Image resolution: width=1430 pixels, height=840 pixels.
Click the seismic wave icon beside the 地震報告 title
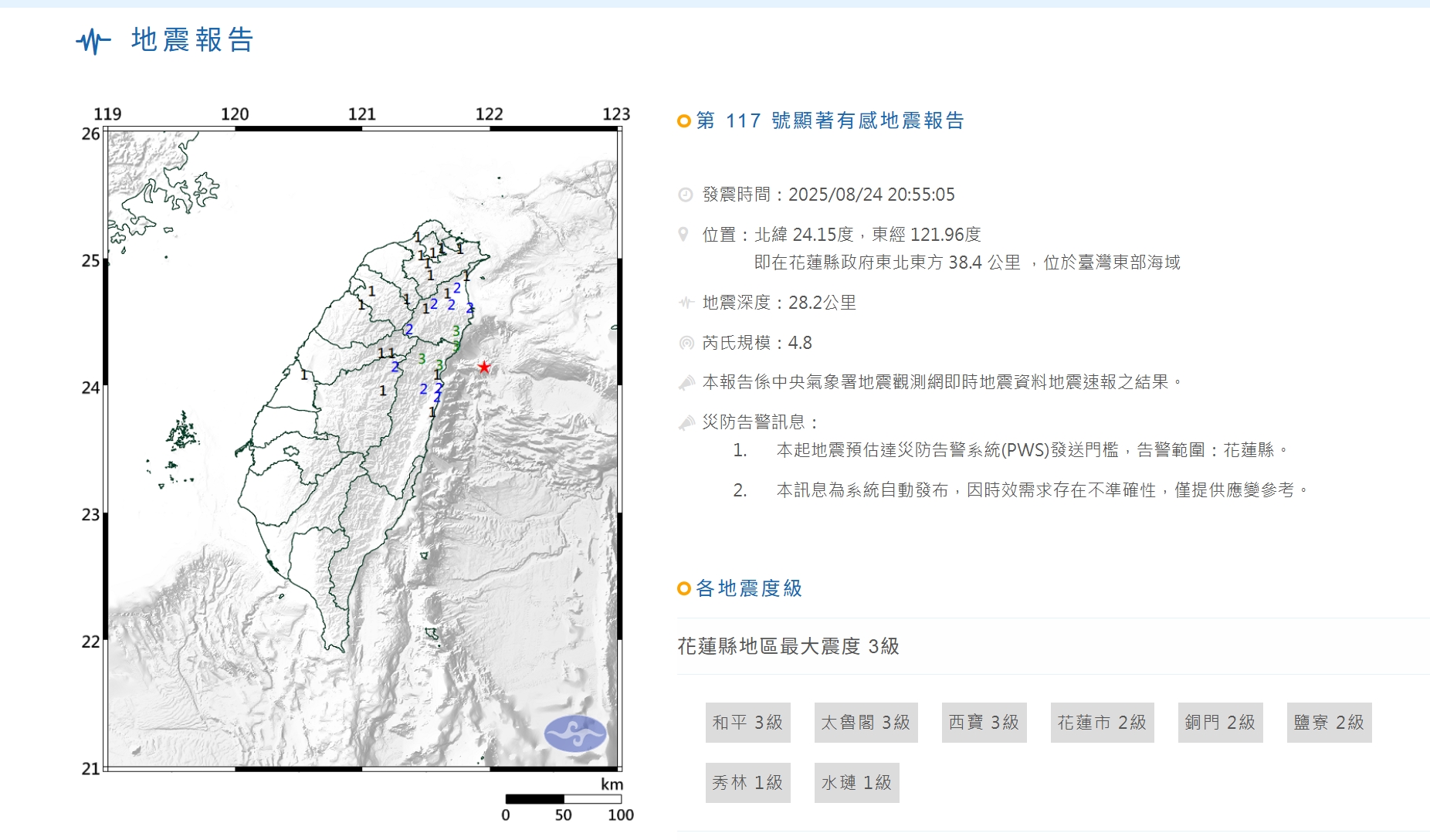point(93,40)
